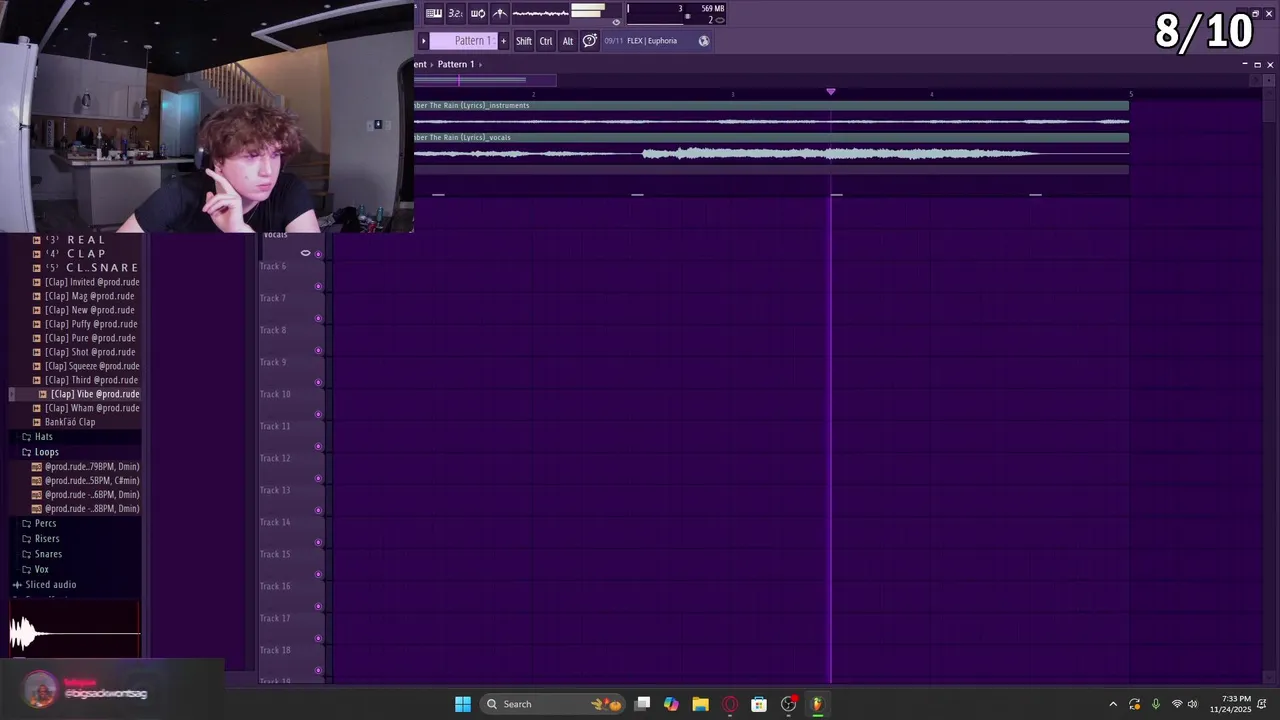Enable loop recording in the toolbar
Viewport: 1280px width, 720px height.
tap(478, 13)
